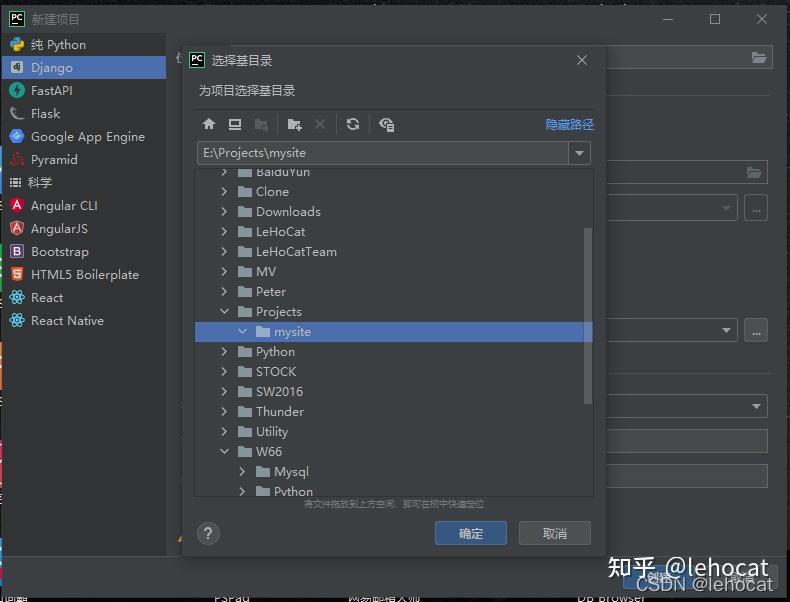Image resolution: width=790 pixels, height=602 pixels.
Task: Select the Utility folder
Action: 272,432
